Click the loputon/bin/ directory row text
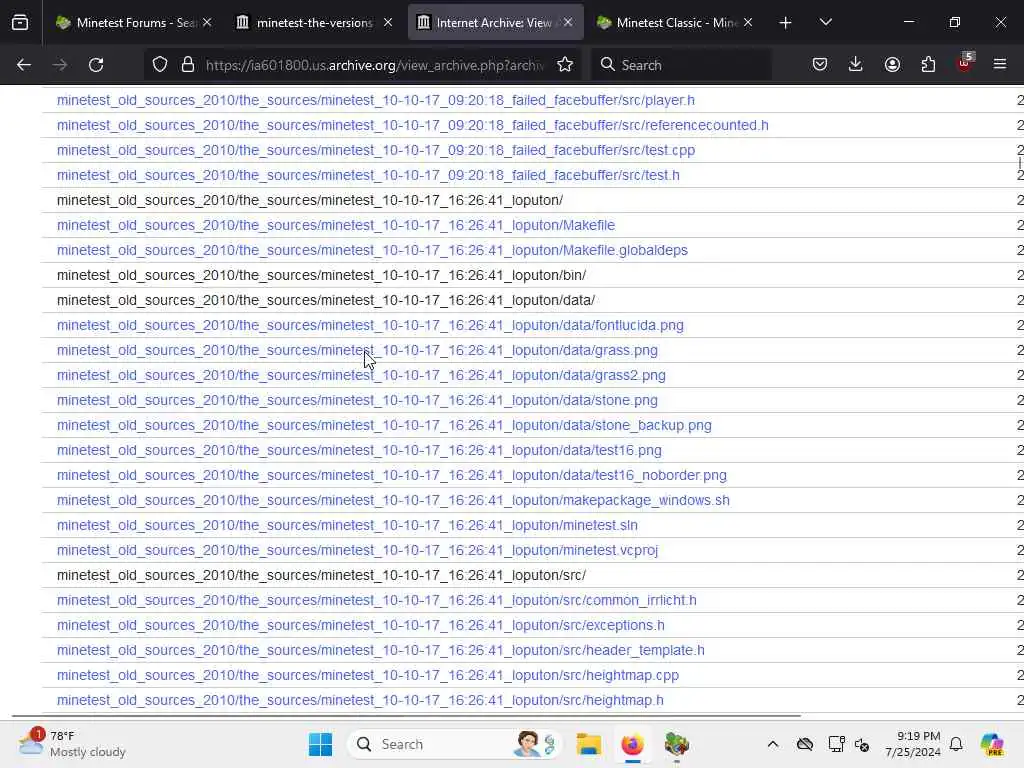This screenshot has height=768, width=1024. point(321,276)
